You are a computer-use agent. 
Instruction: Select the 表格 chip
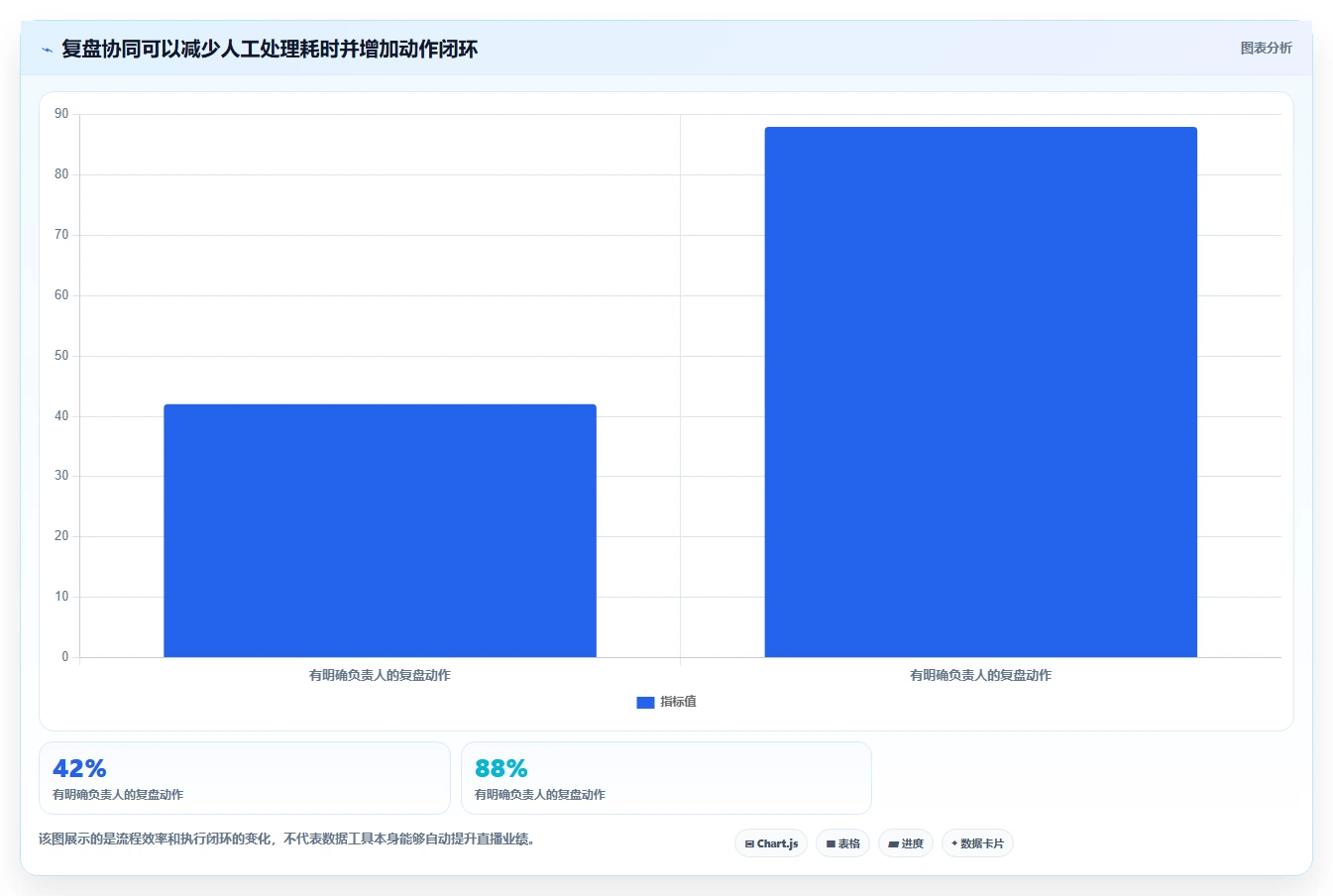[x=842, y=843]
